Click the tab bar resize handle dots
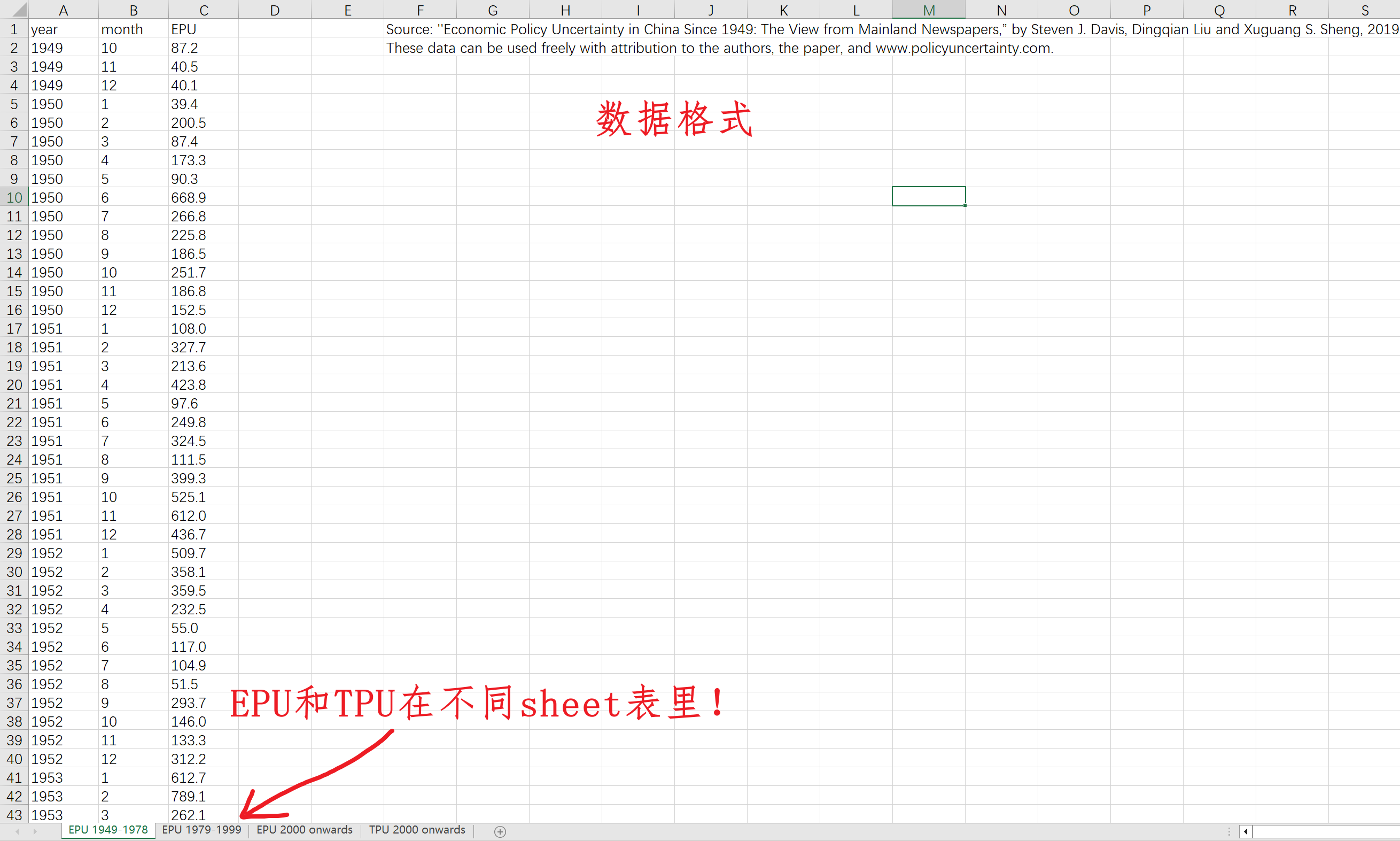This screenshot has width=1400, height=841. pyautogui.click(x=1229, y=831)
